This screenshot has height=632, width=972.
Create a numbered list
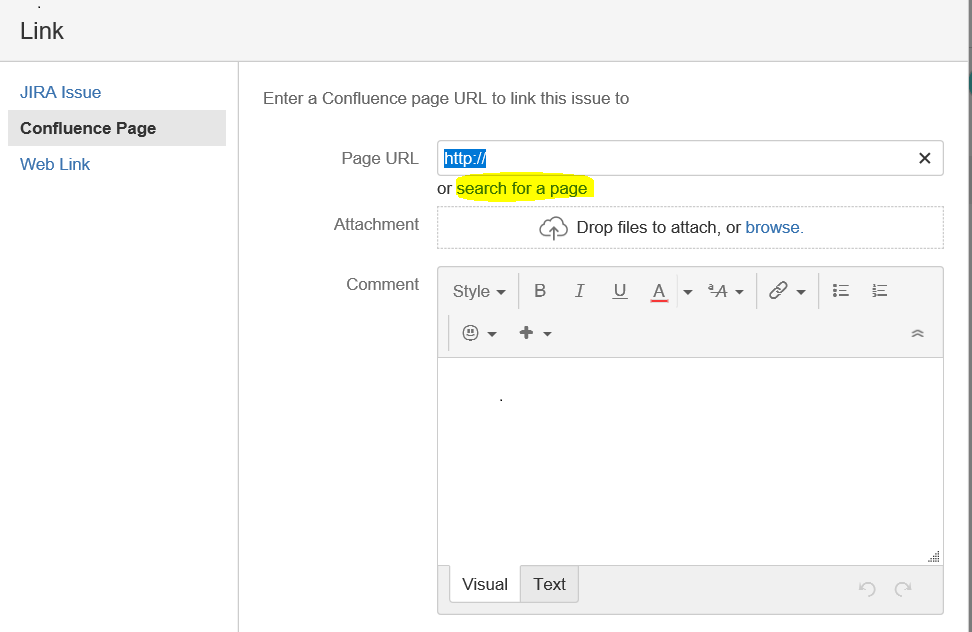coord(879,291)
